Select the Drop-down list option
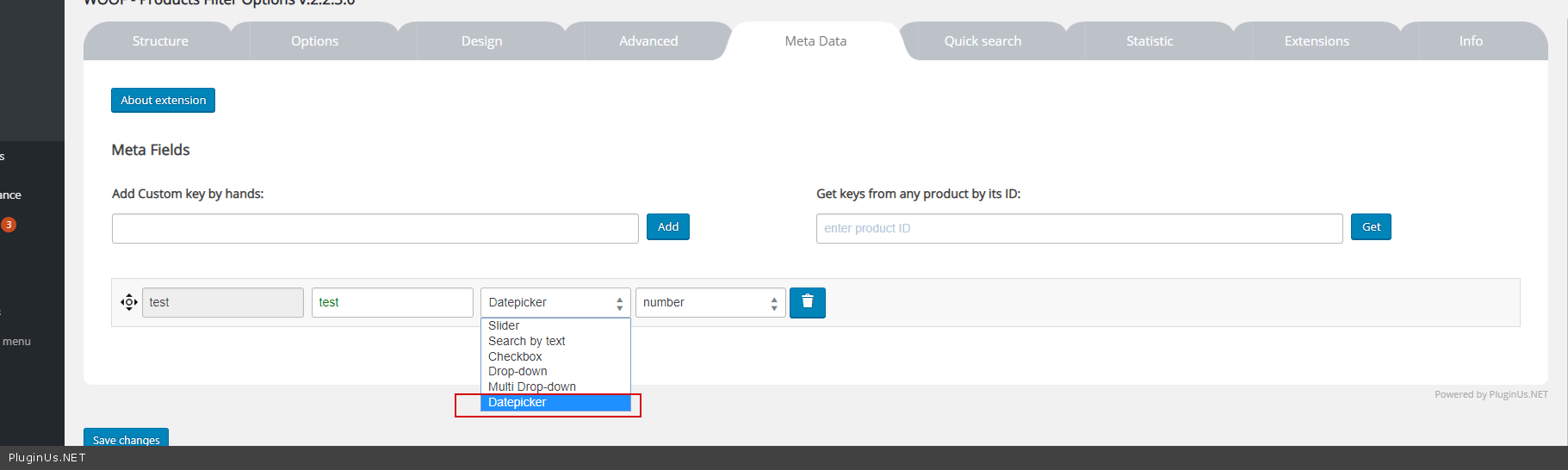 (518, 371)
